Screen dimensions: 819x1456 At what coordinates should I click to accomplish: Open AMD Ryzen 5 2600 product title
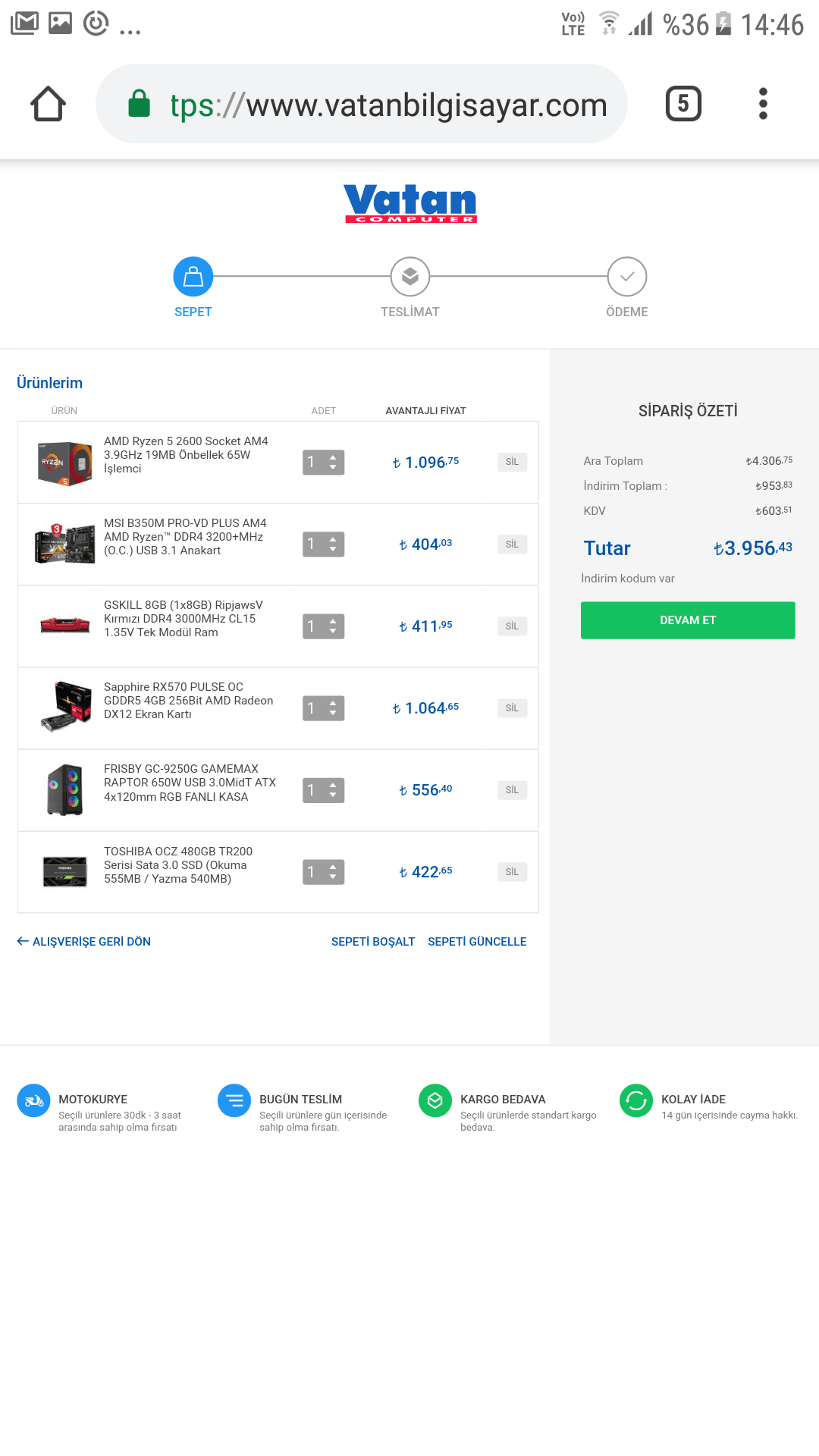pyautogui.click(x=186, y=455)
